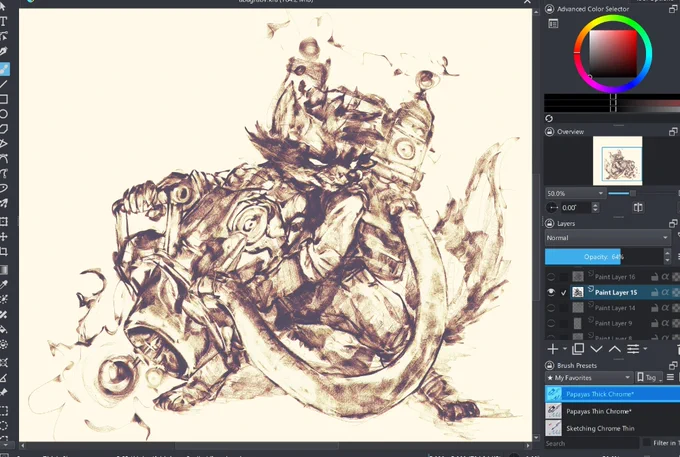Select the Enclose and Fill tool
This screenshot has height=457, width=680.
click(3, 344)
